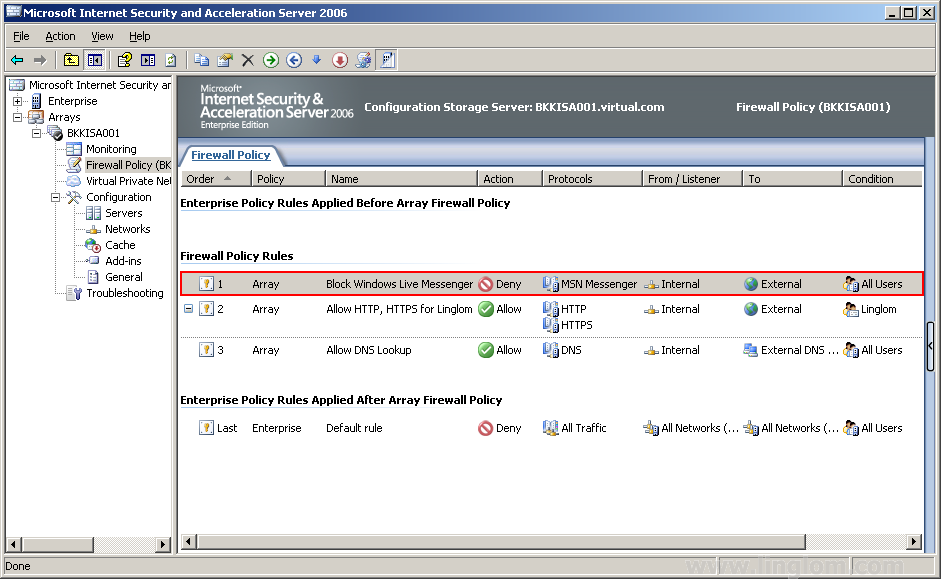941x579 pixels.
Task: Click the All Traffic protocol icon
Action: pos(551,428)
